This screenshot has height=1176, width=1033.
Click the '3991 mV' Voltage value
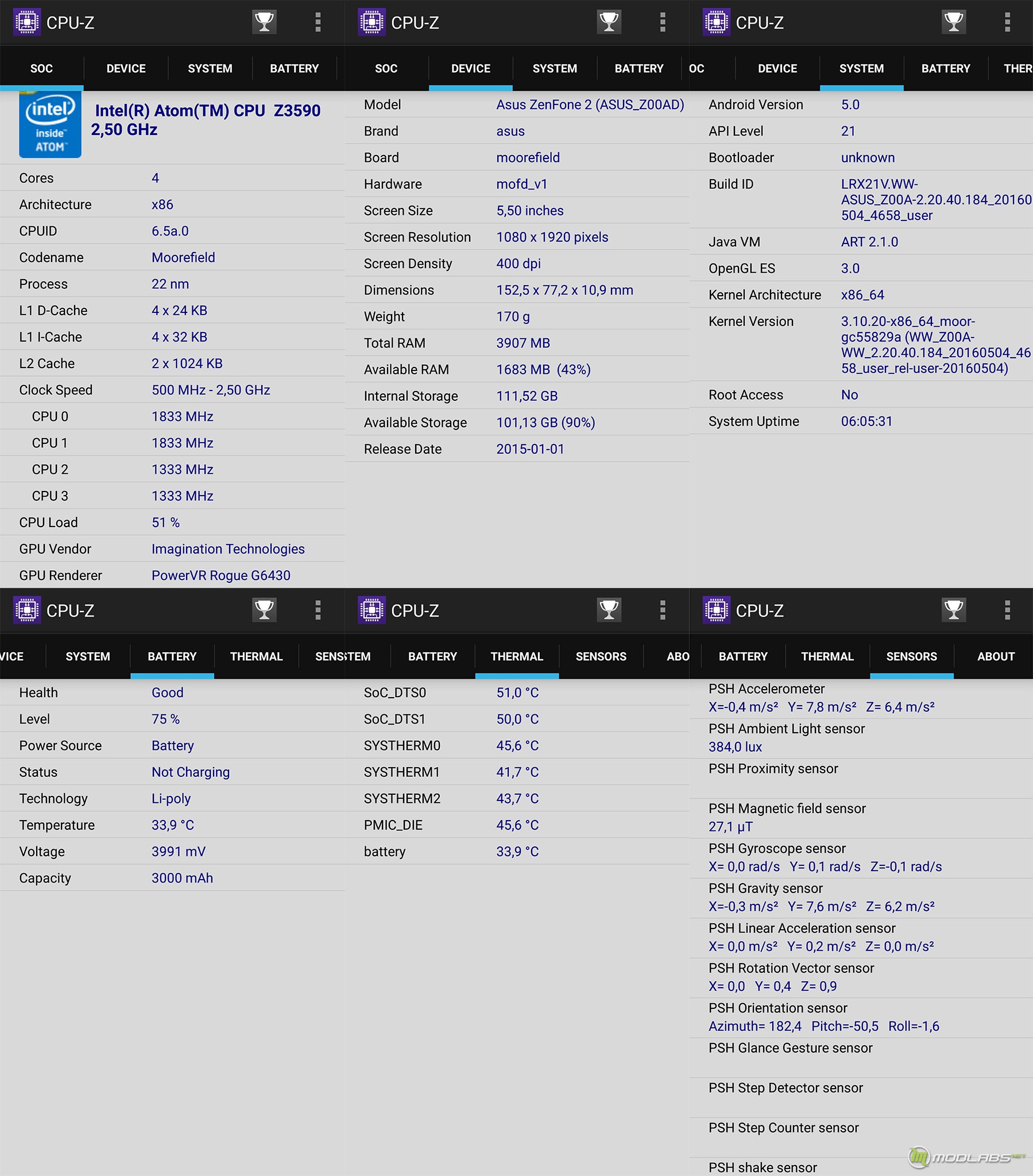tap(179, 852)
